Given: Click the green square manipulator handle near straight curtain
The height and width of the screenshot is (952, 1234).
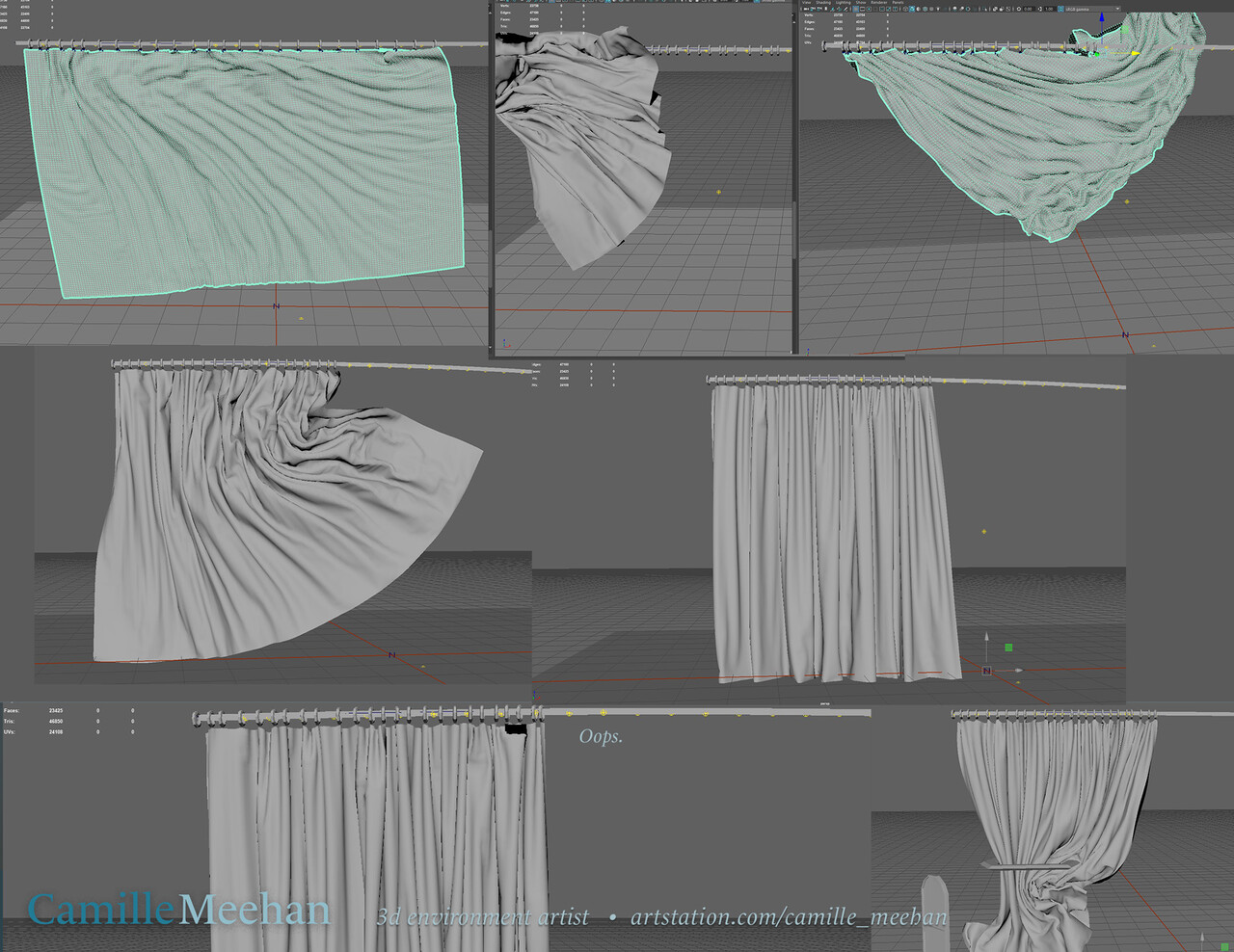Looking at the screenshot, I should pos(1009,648).
